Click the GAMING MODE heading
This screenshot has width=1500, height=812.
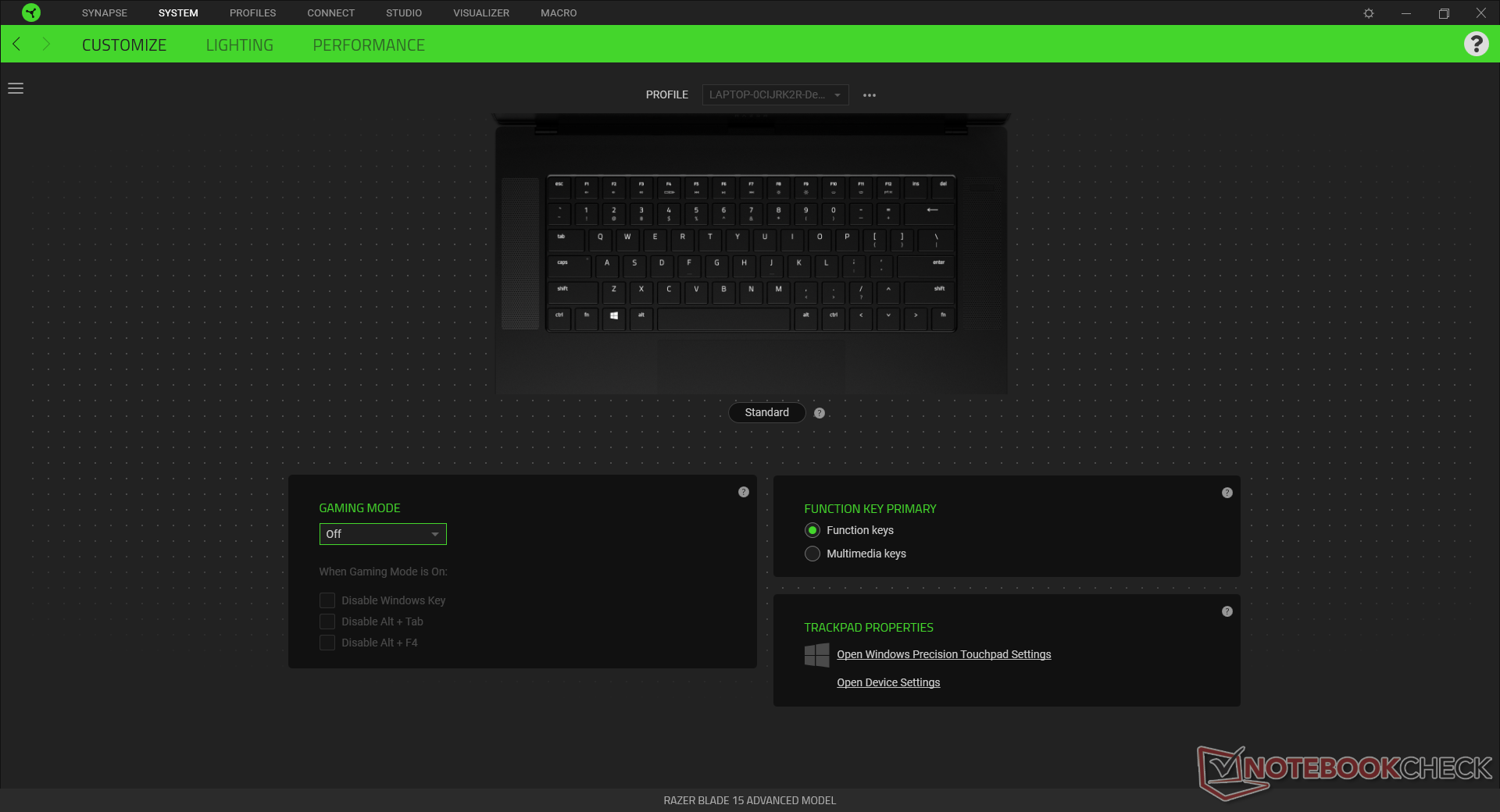(x=359, y=508)
